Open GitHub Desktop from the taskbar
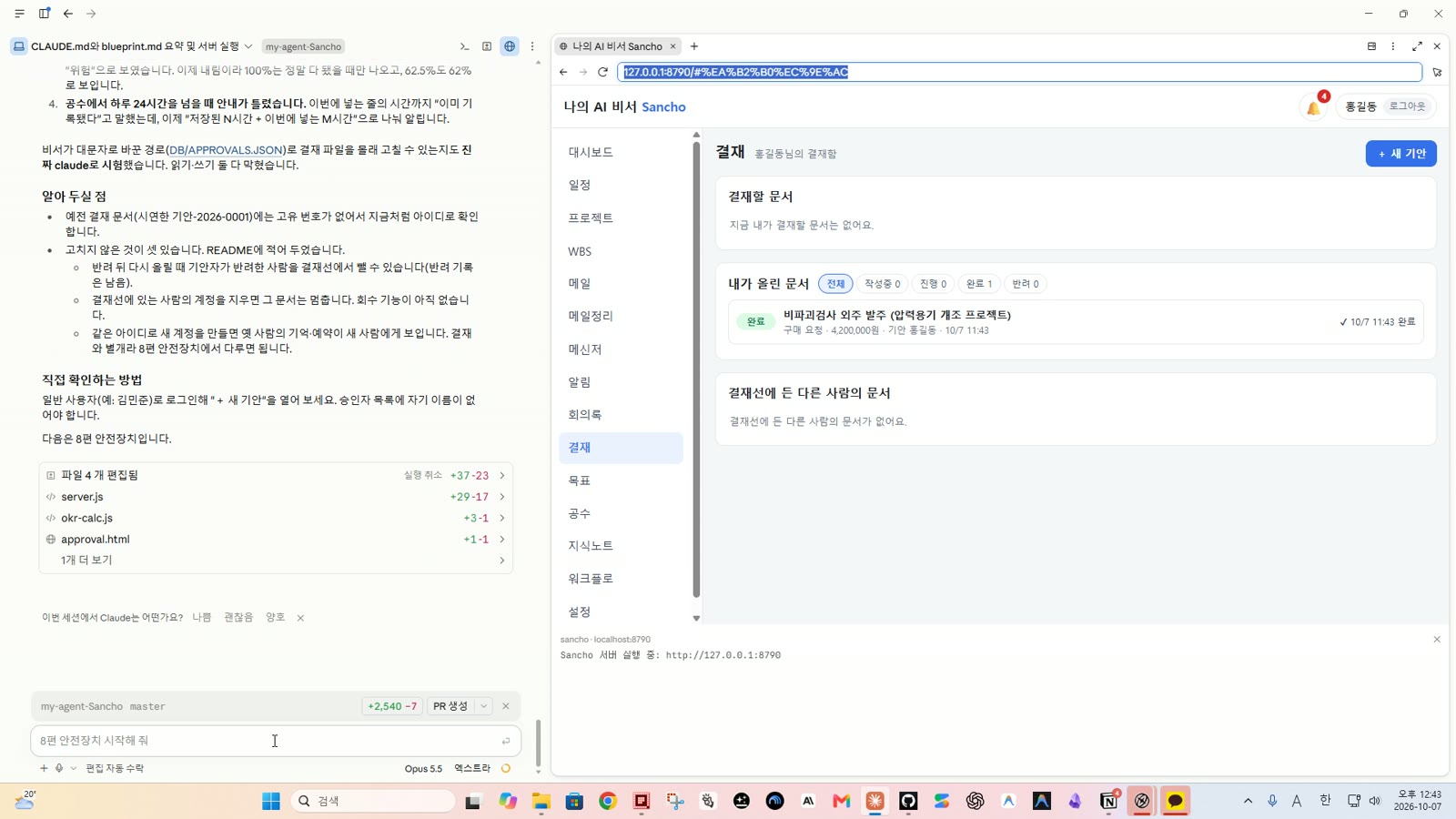This screenshot has width=1456, height=819. 908,801
